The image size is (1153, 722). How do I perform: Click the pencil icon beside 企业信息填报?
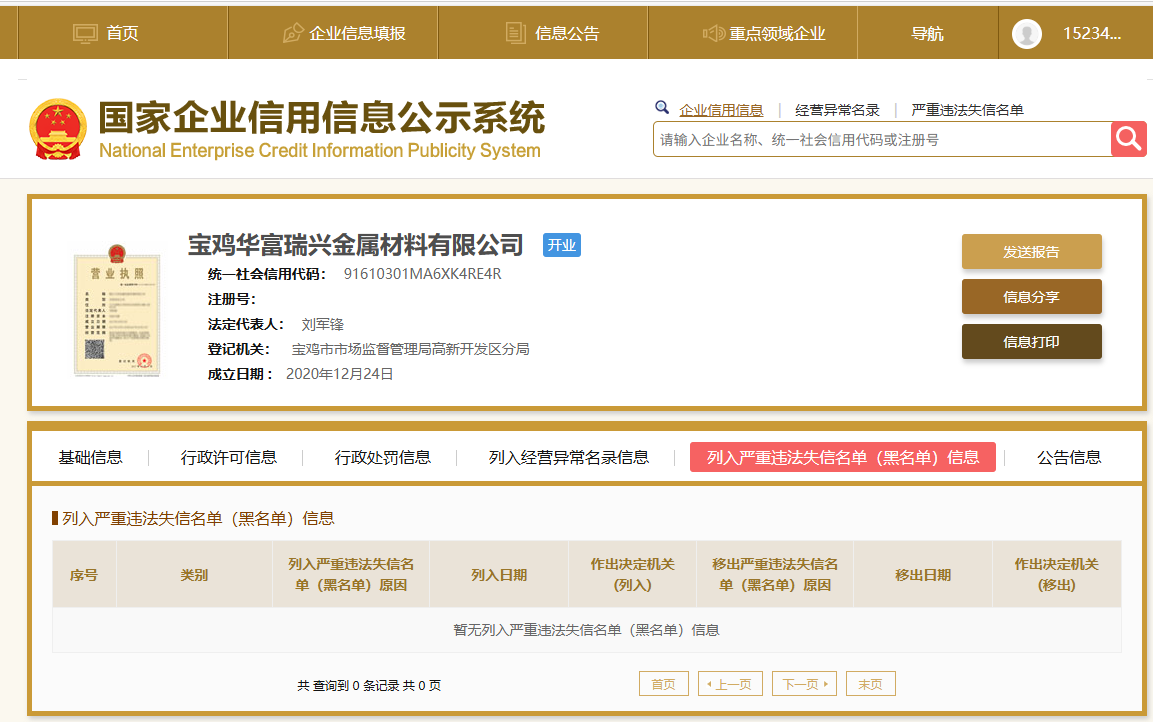293,34
